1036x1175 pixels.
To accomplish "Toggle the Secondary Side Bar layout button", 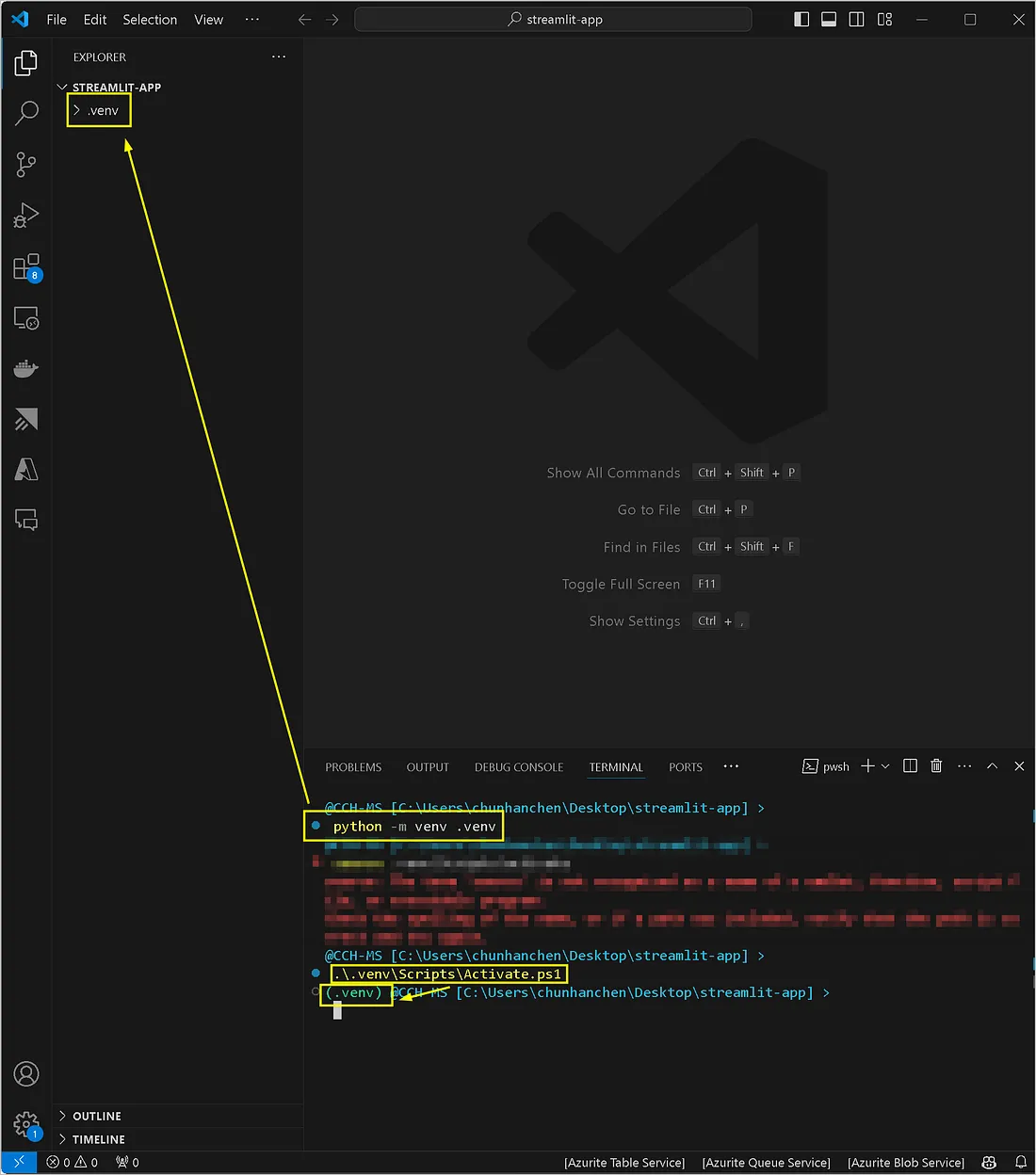I will [x=856, y=20].
